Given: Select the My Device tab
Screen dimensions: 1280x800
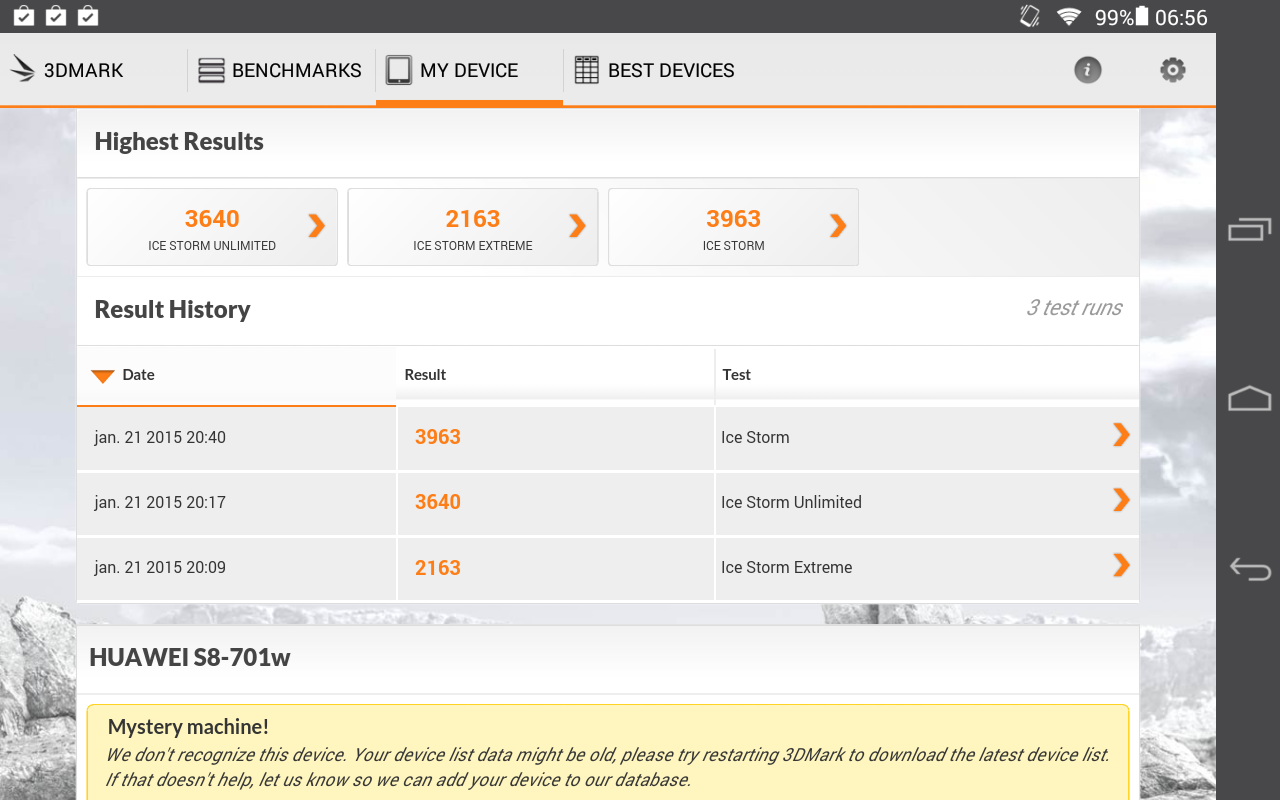Looking at the screenshot, I should coord(468,70).
